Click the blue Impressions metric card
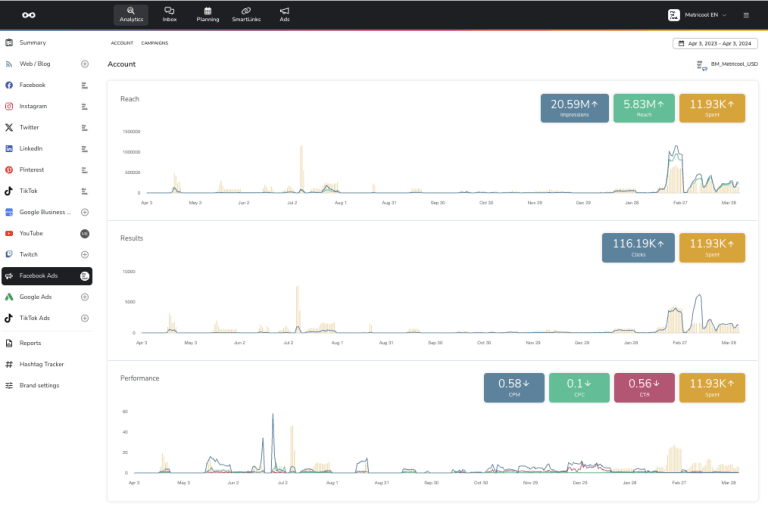This screenshot has width=768, height=507. (574, 108)
